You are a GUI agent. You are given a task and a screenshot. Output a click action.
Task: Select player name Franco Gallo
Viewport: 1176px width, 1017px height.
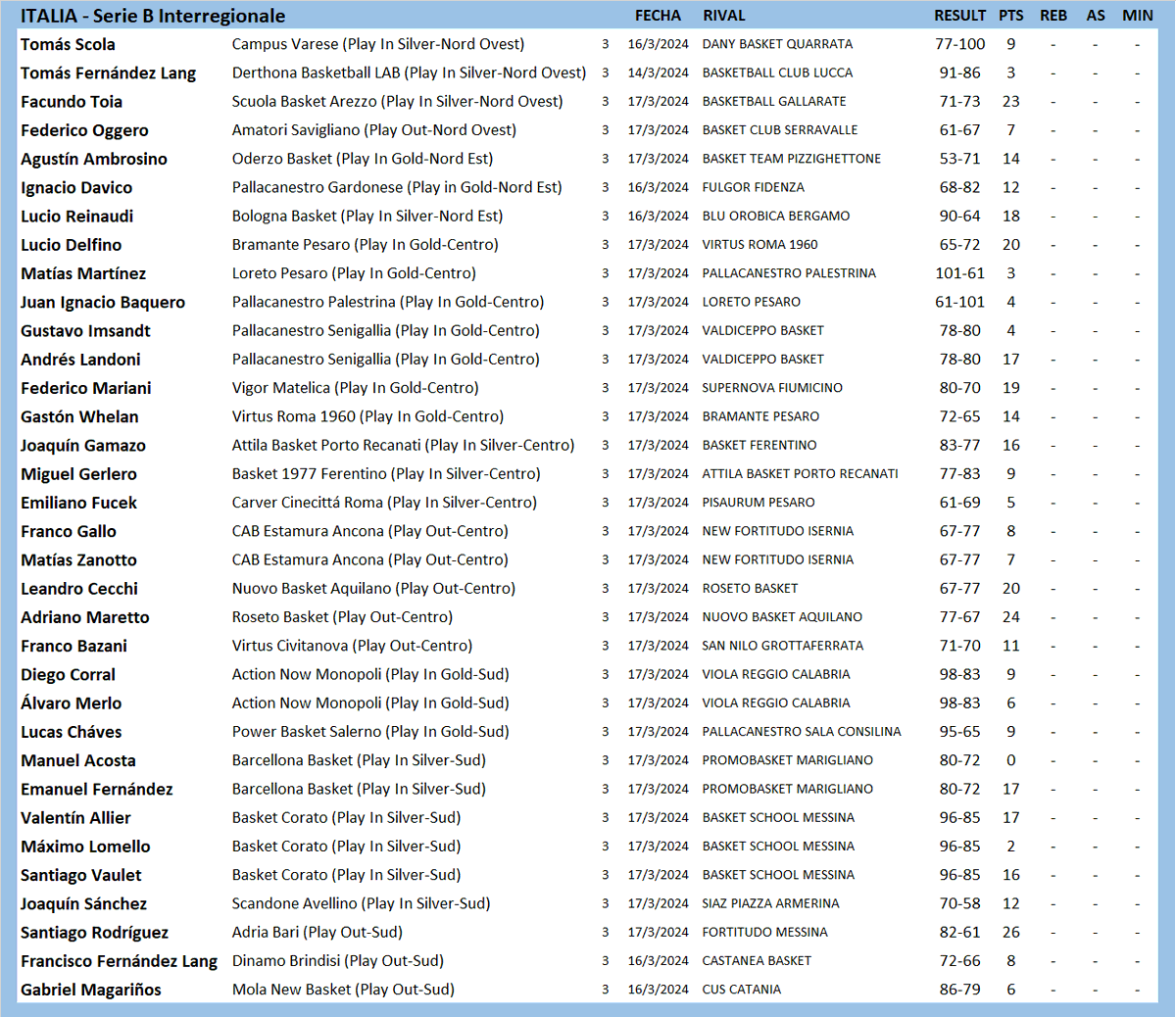(x=69, y=531)
